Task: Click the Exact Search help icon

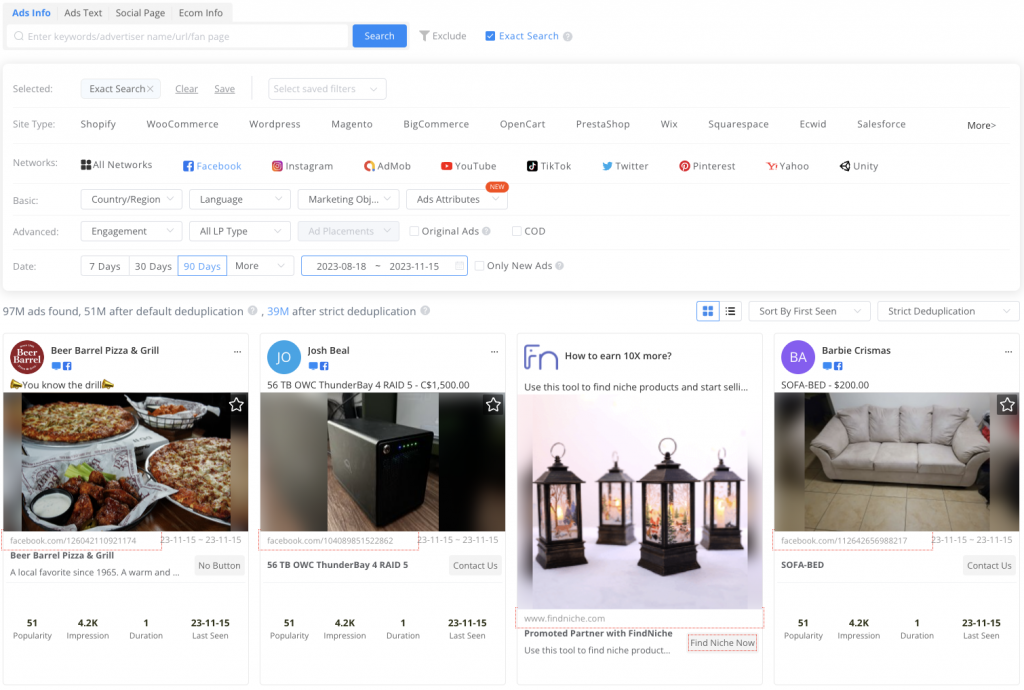Action: pos(568,37)
